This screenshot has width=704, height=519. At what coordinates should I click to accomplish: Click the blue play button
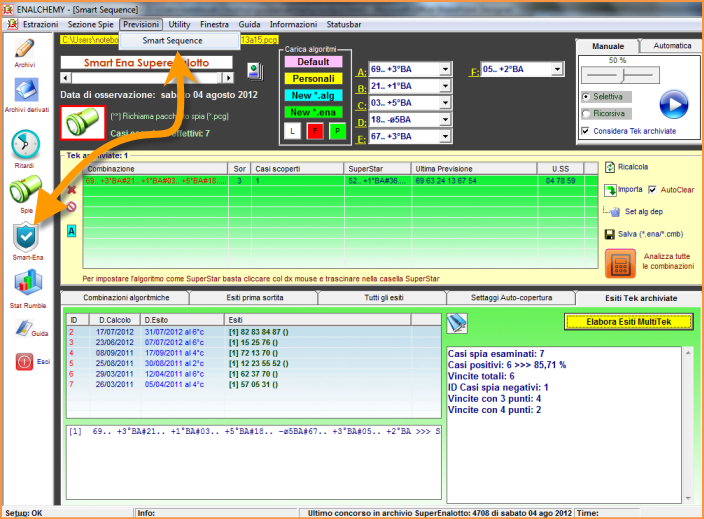click(673, 104)
